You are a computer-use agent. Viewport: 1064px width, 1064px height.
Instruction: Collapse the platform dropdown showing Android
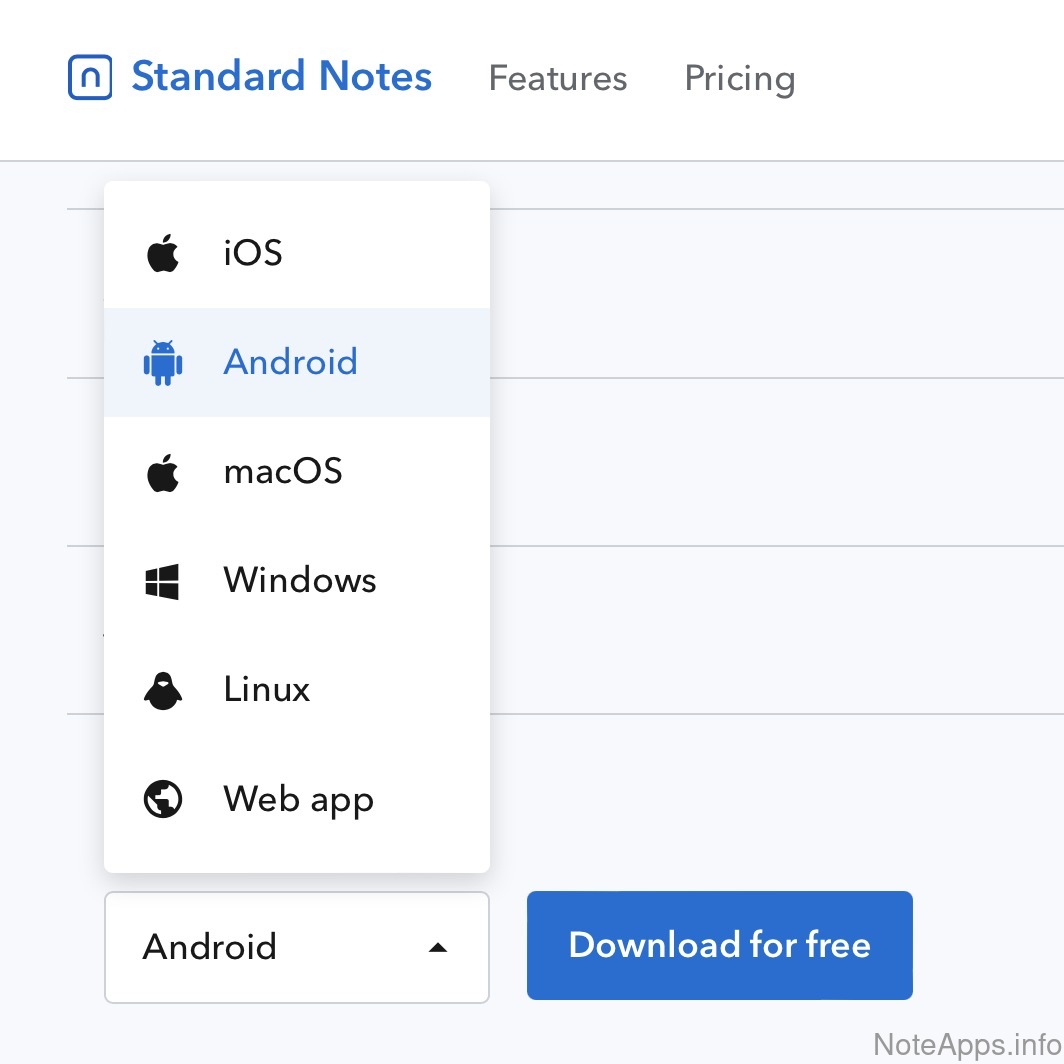click(x=296, y=947)
